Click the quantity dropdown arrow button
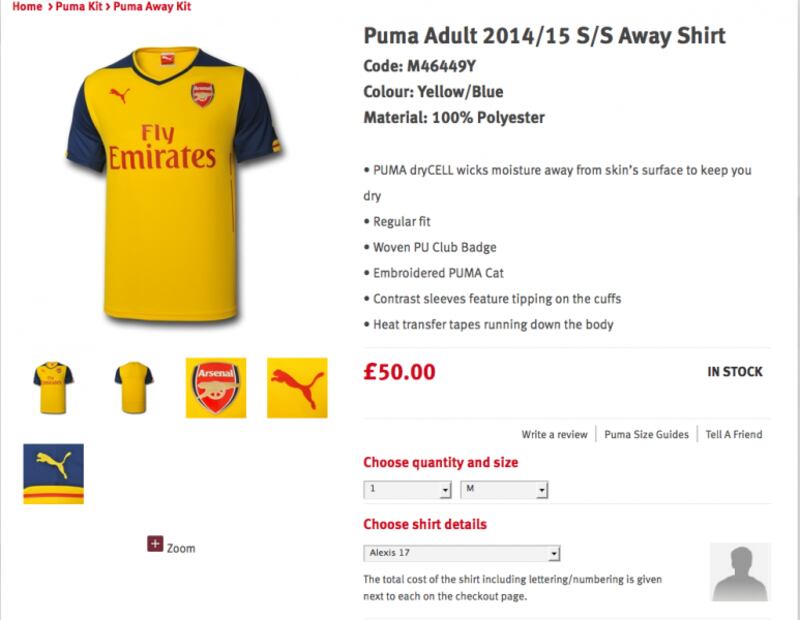The width and height of the screenshot is (800, 620). [x=445, y=490]
